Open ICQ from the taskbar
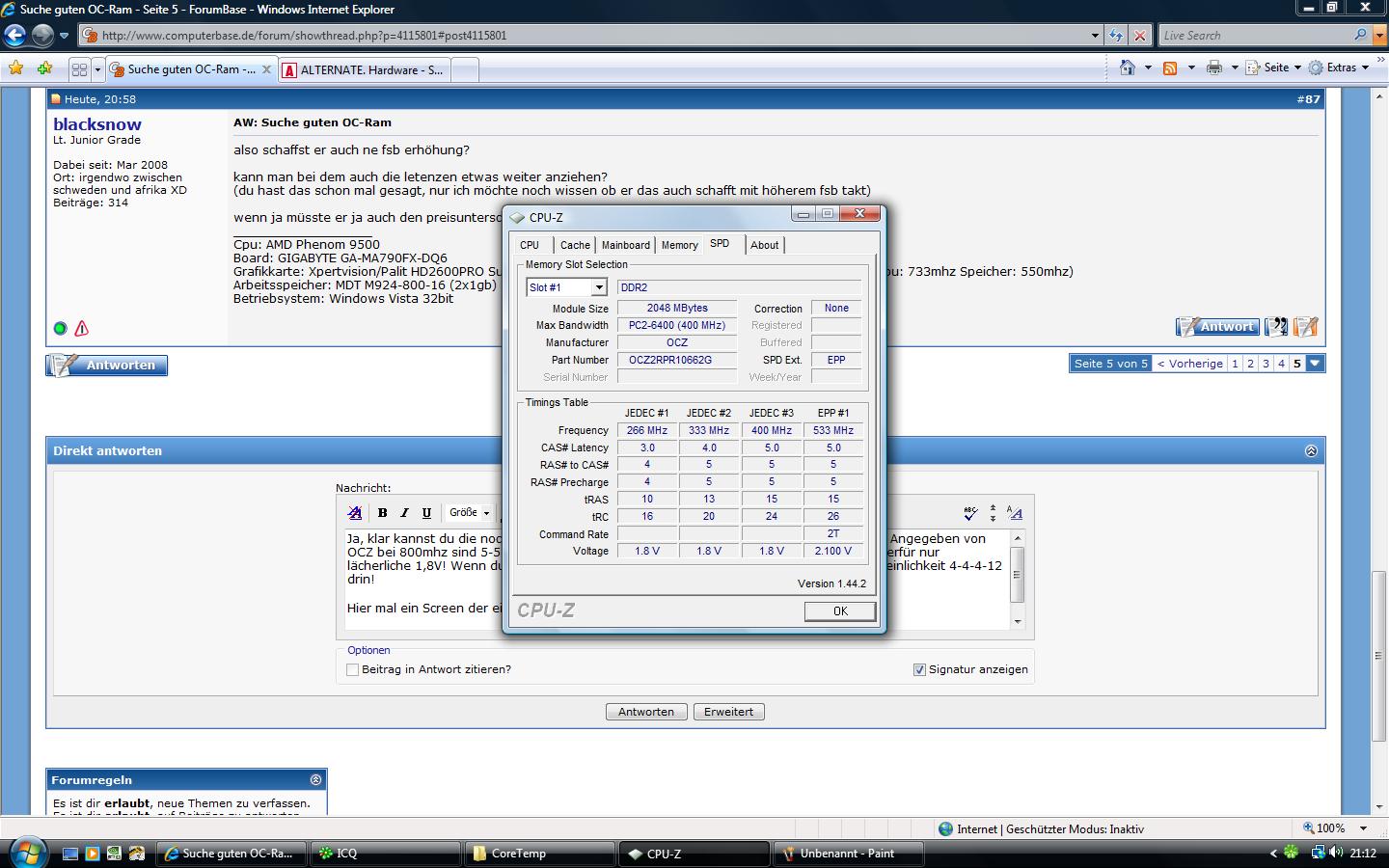This screenshot has height=868, width=1389. coord(386,854)
